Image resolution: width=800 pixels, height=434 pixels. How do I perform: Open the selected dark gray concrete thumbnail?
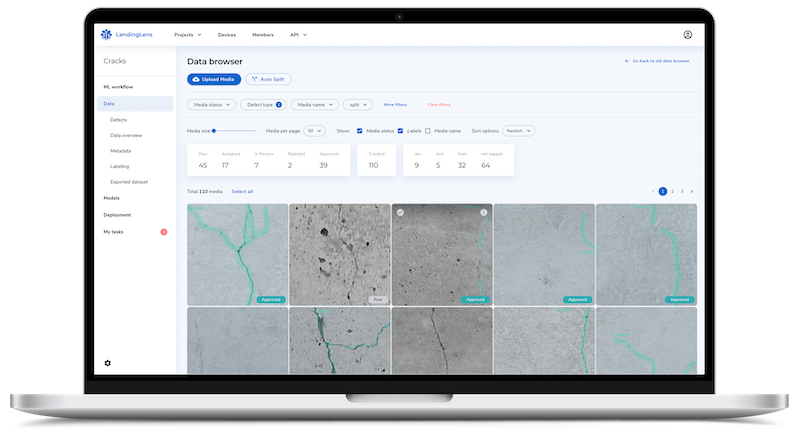point(442,254)
